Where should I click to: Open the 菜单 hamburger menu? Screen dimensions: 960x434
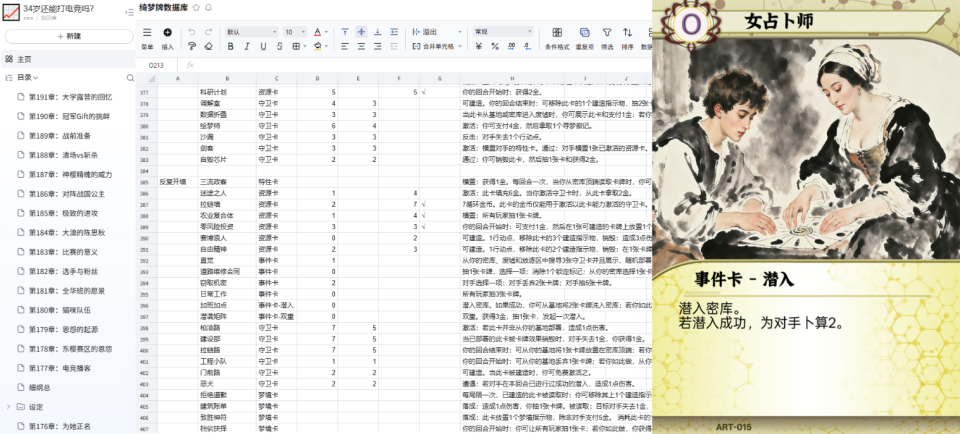point(147,32)
